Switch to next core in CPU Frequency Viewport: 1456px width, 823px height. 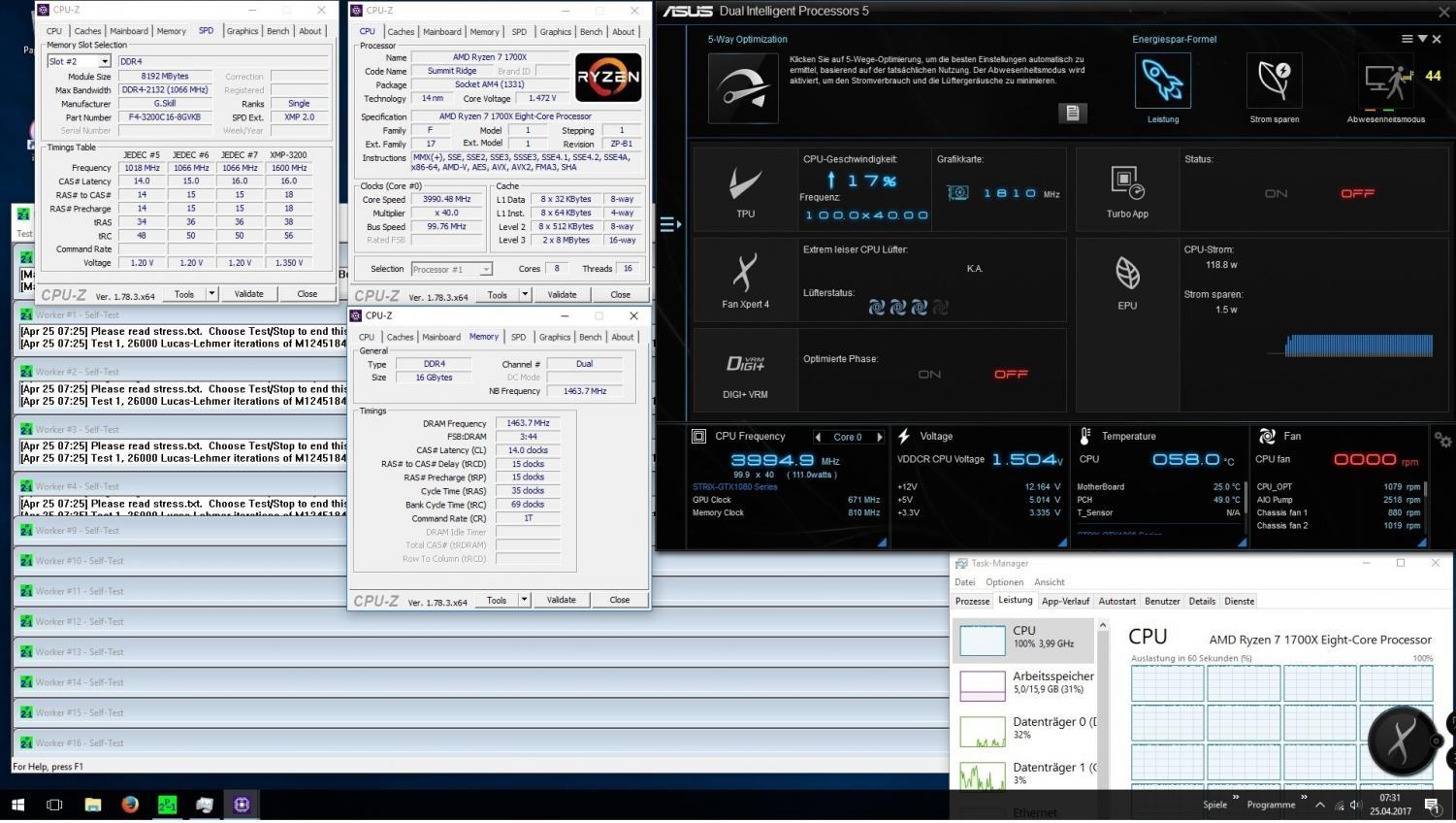[880, 437]
